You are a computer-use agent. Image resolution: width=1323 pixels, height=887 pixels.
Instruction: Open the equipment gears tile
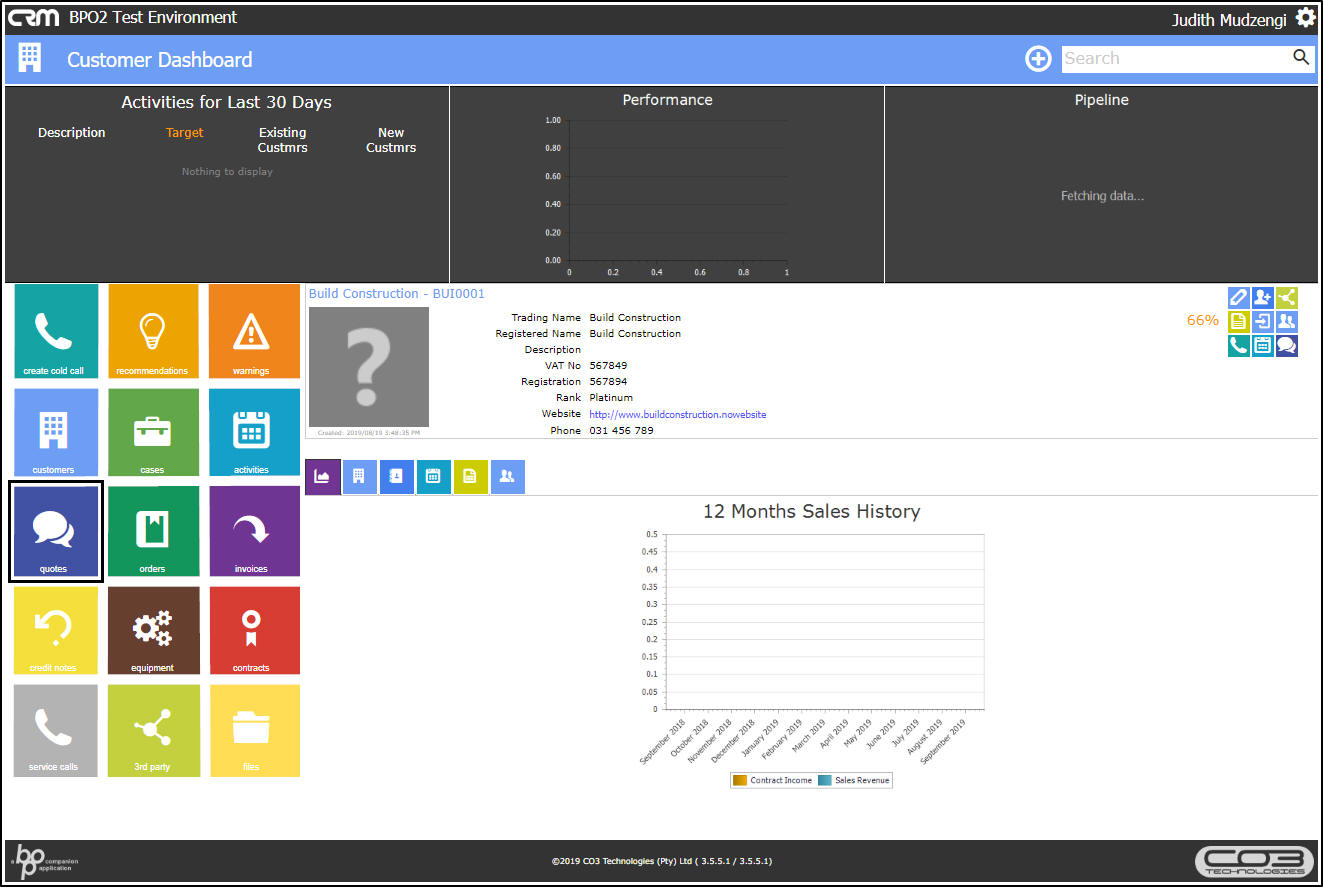coord(153,630)
